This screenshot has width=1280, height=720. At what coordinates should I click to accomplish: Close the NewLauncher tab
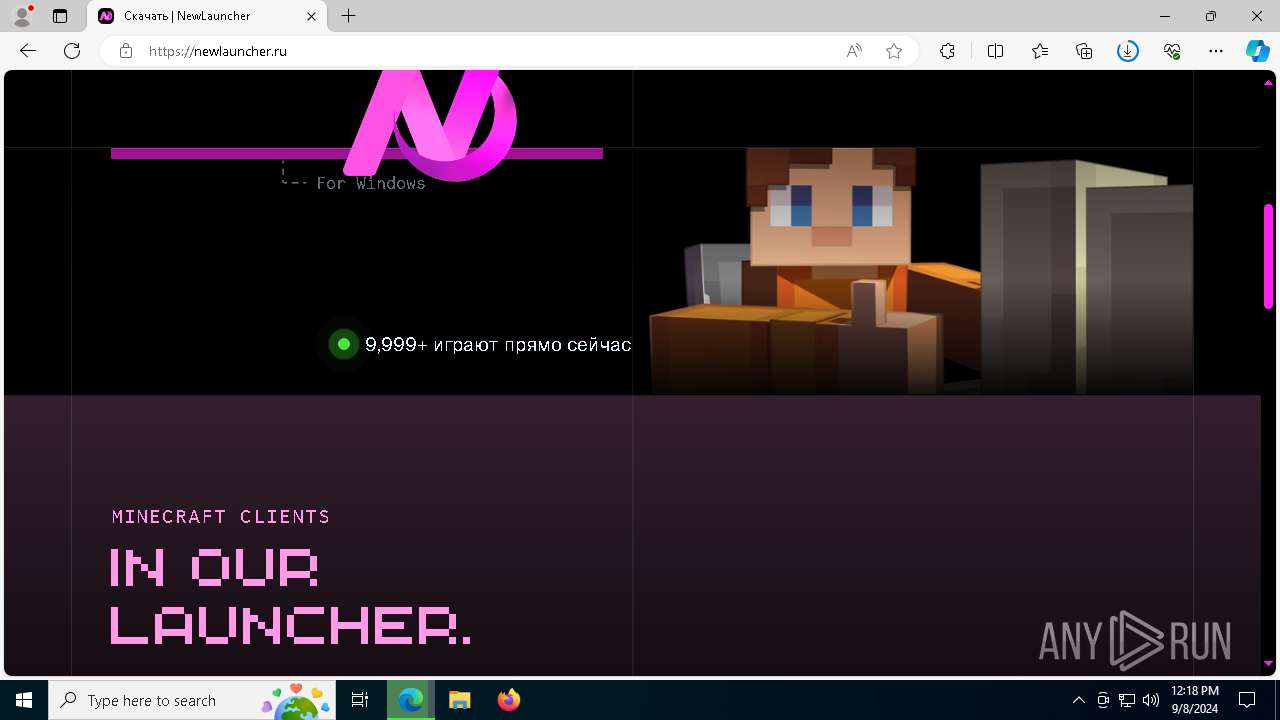pyautogui.click(x=311, y=16)
